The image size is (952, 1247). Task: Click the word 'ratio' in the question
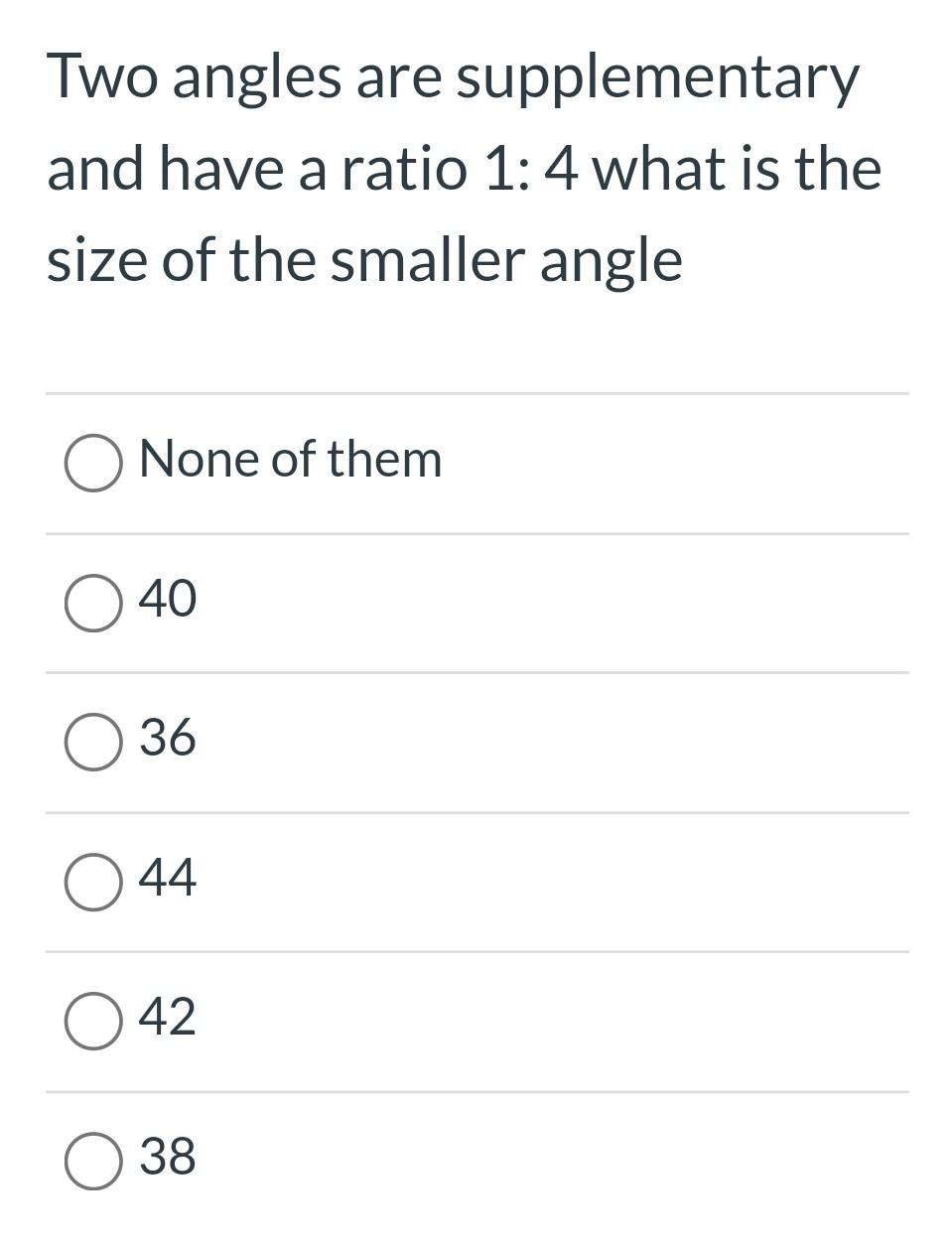point(404,169)
